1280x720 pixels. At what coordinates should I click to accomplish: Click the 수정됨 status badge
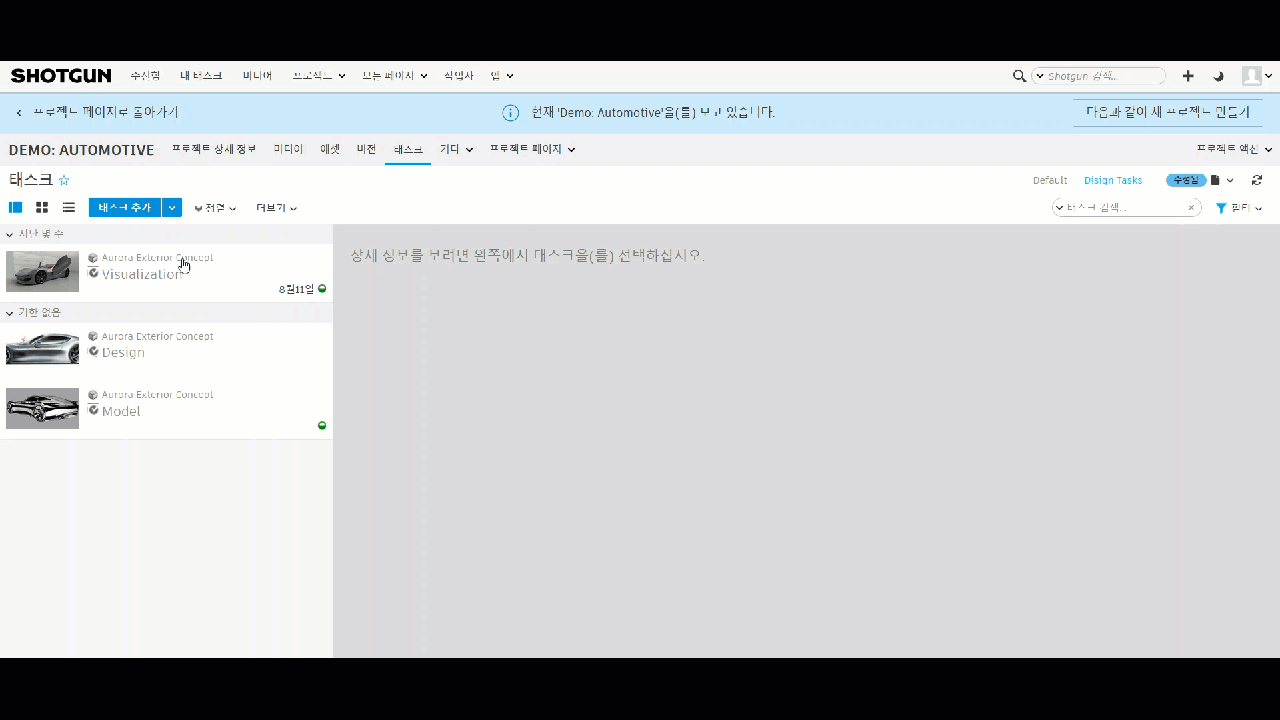pos(1186,180)
